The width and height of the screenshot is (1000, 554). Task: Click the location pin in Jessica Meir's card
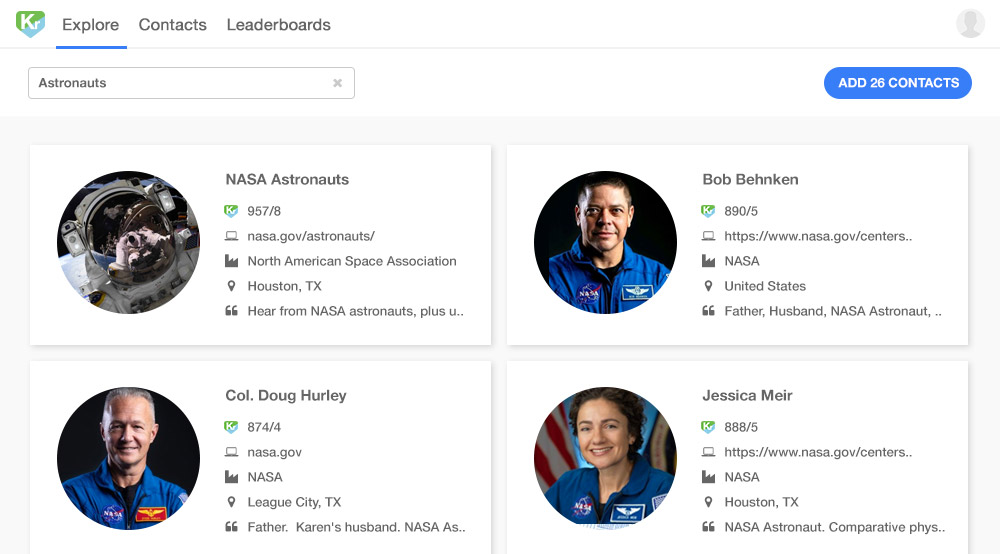click(x=709, y=502)
